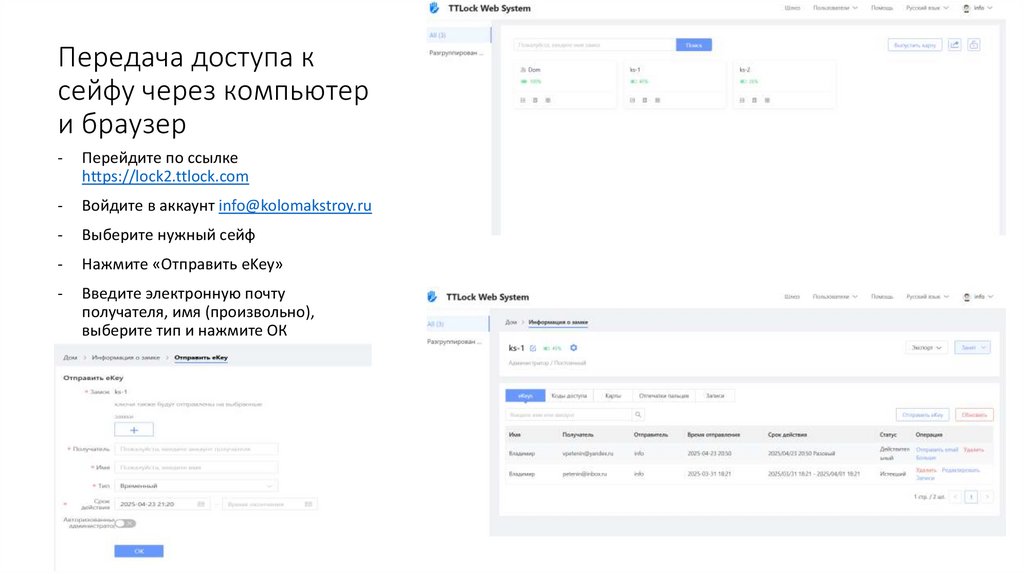The width and height of the screenshot is (1024, 574).
Task: Switch to eKeys tab
Action: point(525,396)
